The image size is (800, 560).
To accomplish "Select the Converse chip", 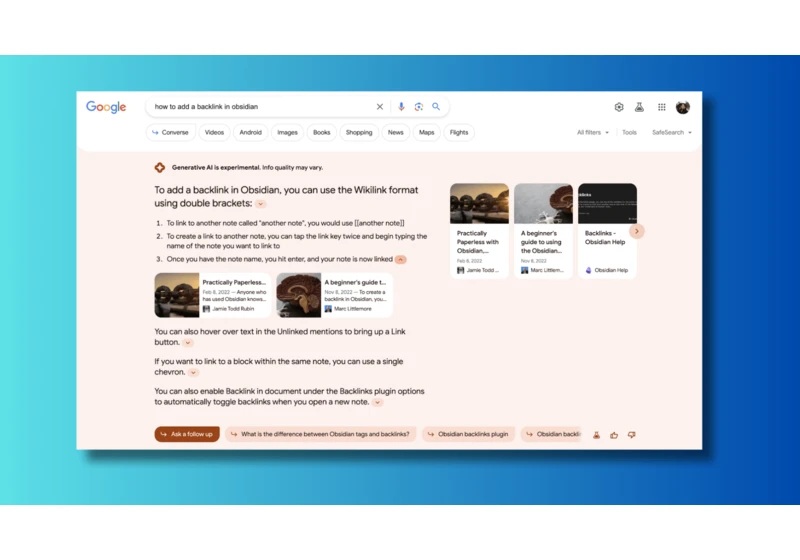I will pos(170,133).
